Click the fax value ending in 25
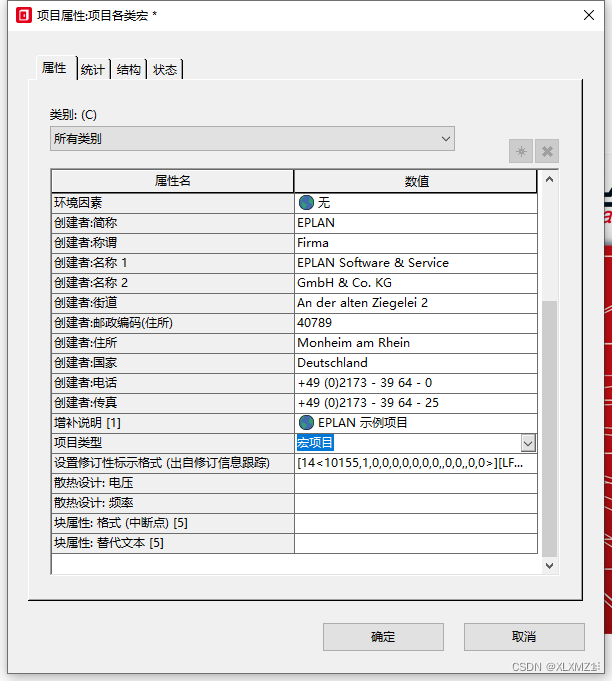Image resolution: width=612 pixels, height=681 pixels. 416,403
